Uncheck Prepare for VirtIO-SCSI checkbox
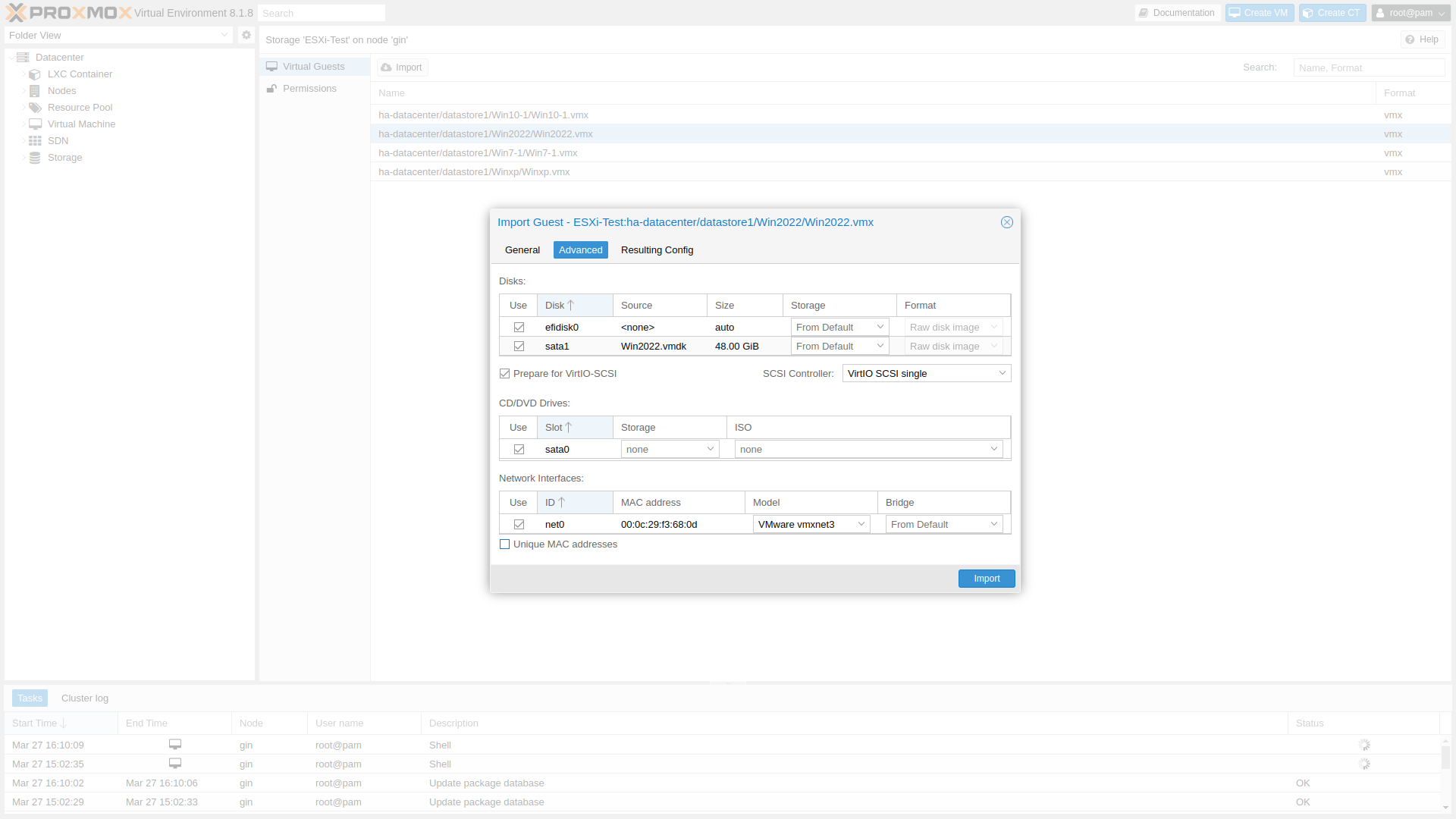Viewport: 1456px width, 819px height. (x=505, y=374)
